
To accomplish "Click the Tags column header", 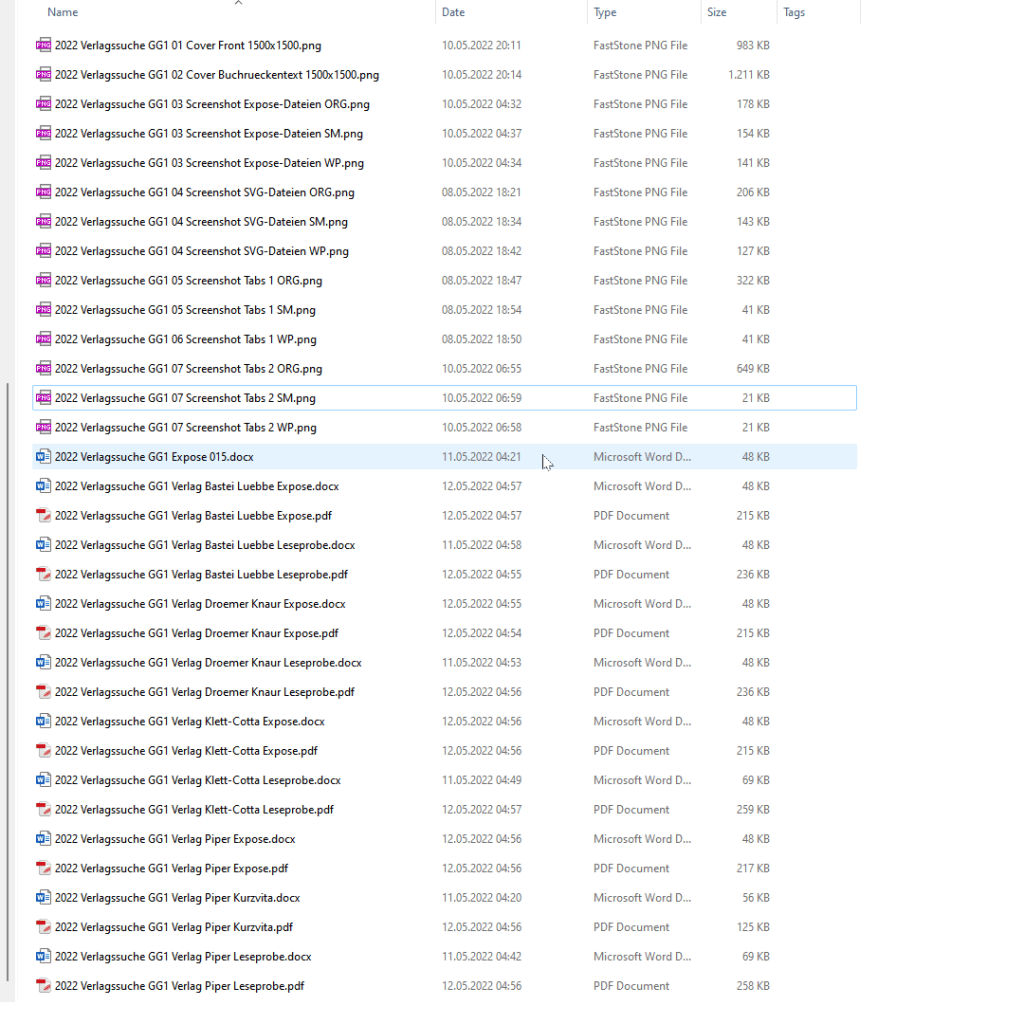I will 794,13.
